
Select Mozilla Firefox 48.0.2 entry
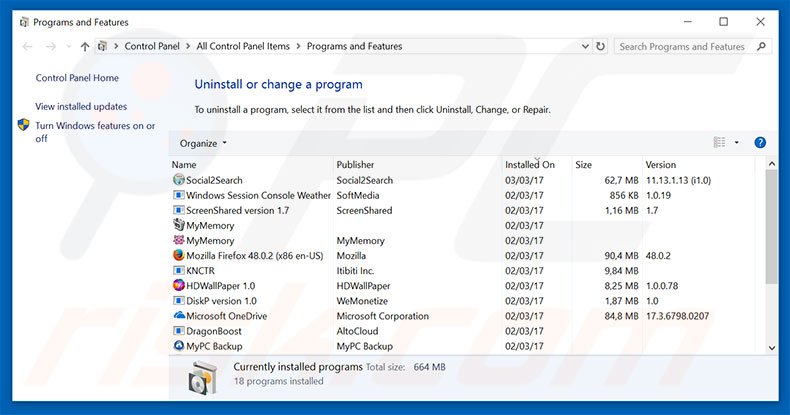(x=463, y=255)
